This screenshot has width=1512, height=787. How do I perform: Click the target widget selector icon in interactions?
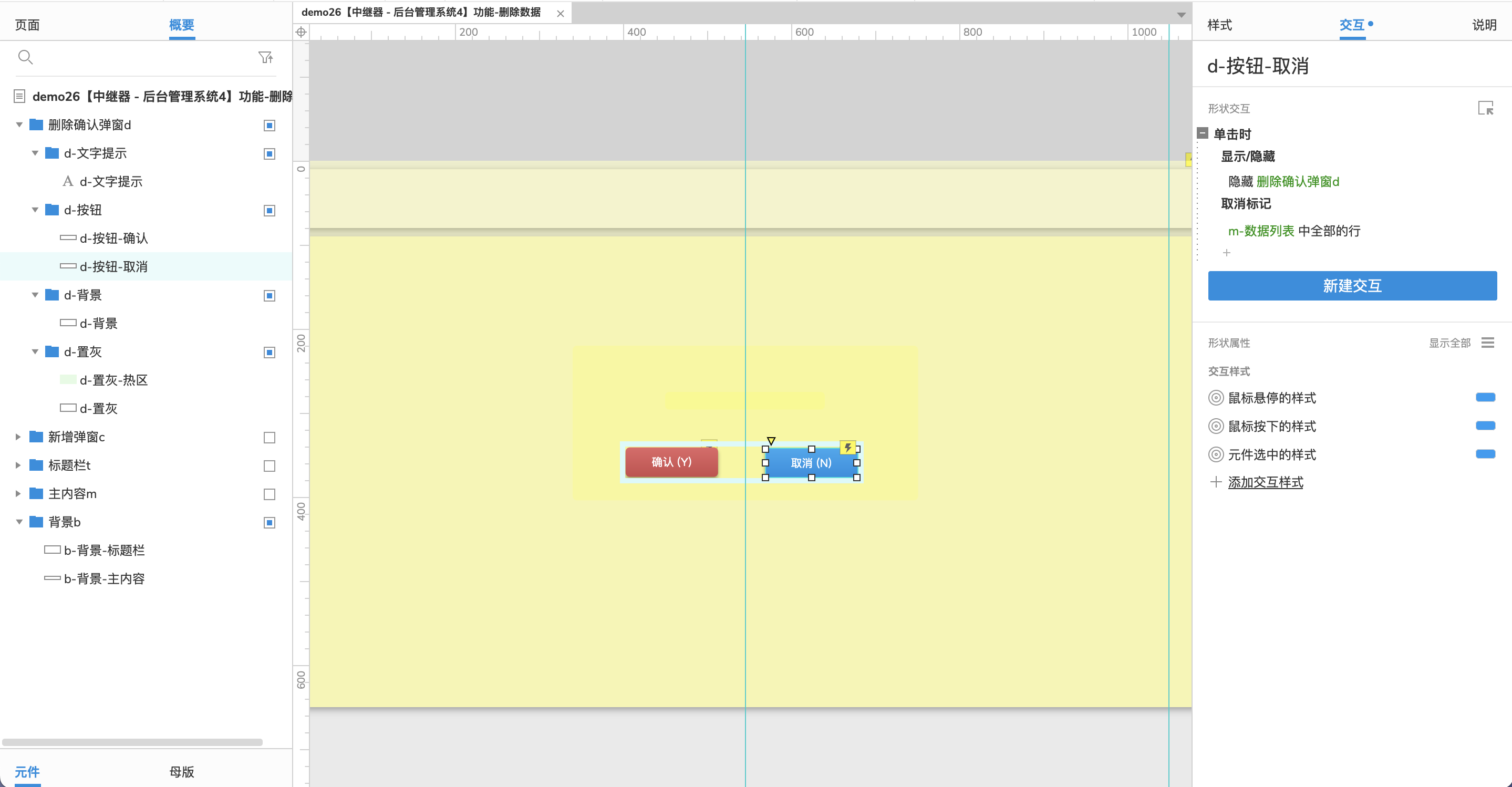click(1485, 108)
